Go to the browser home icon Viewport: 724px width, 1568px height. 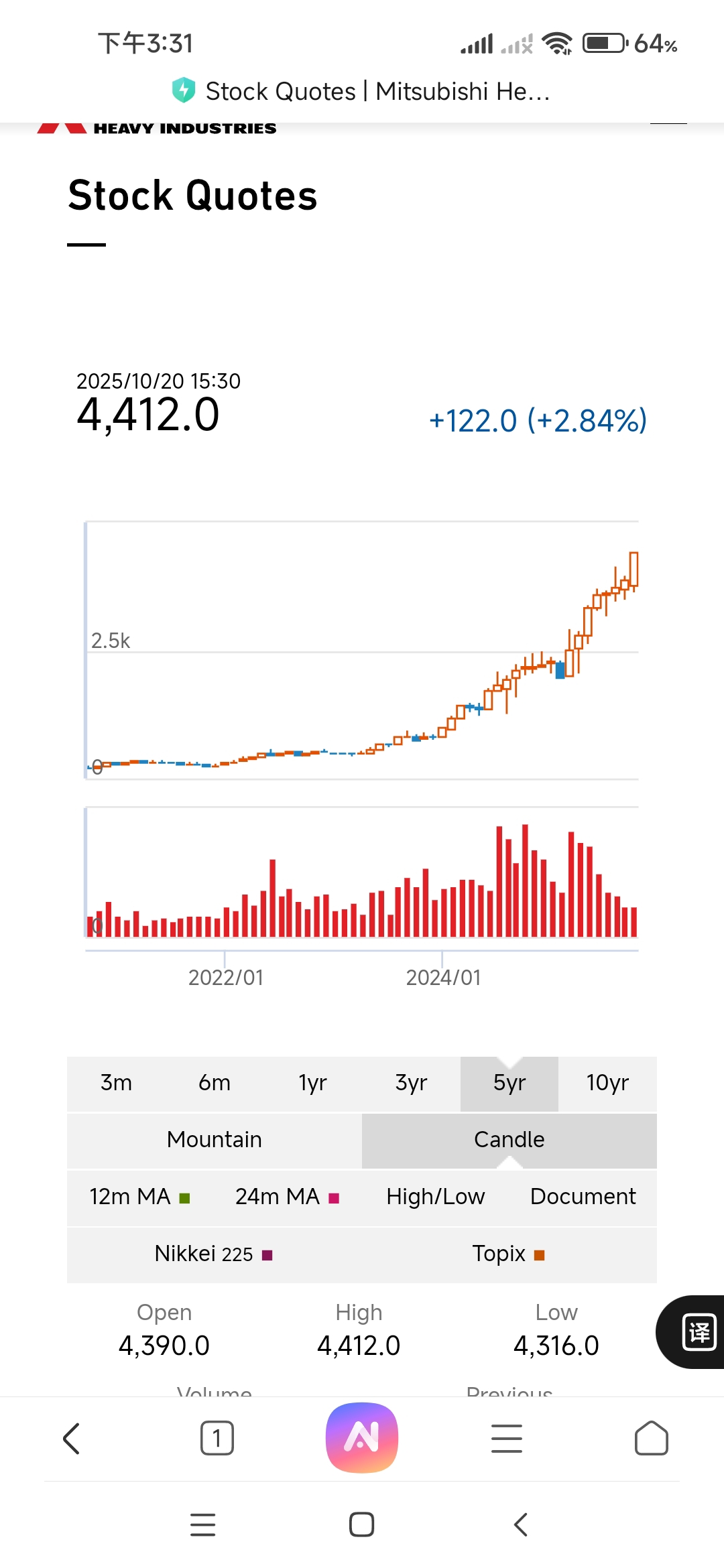(651, 1438)
